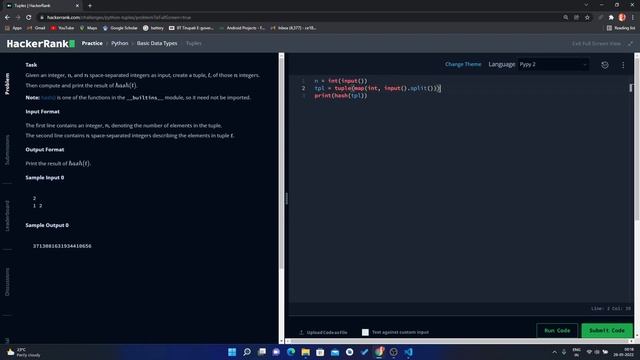640x360 pixels.
Task: Click the HackerRank logo
Action: [x=40, y=44]
